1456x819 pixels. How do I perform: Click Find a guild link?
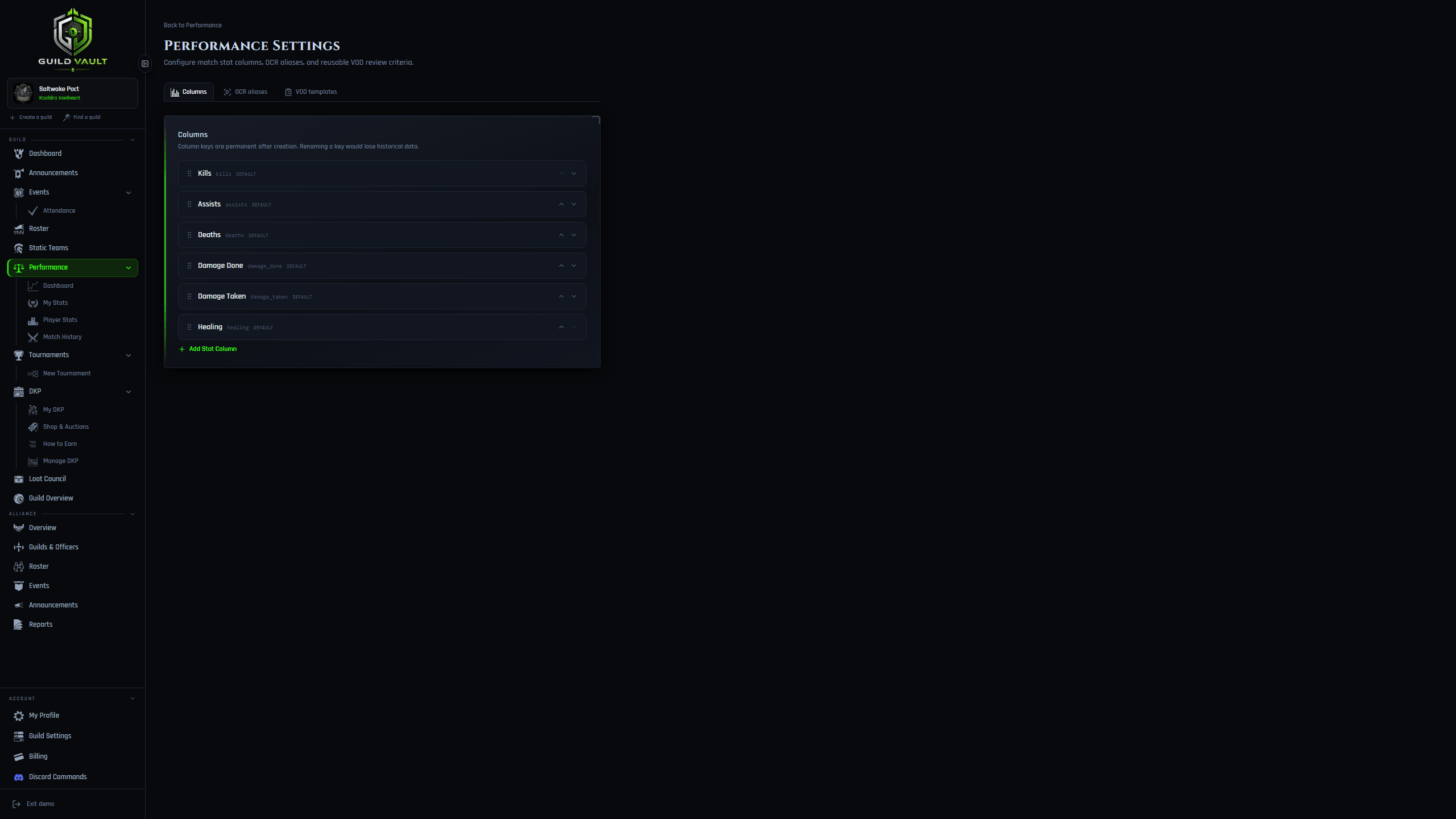[x=82, y=118]
